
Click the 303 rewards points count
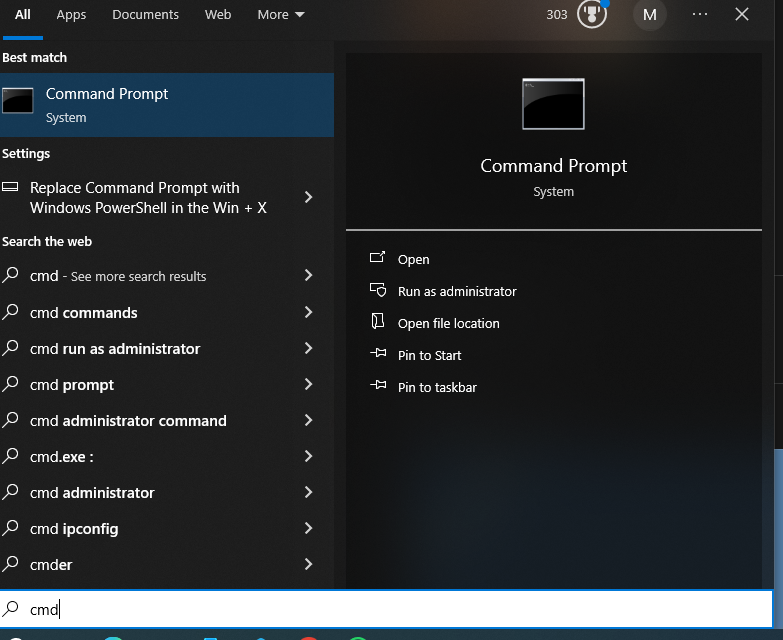[557, 14]
